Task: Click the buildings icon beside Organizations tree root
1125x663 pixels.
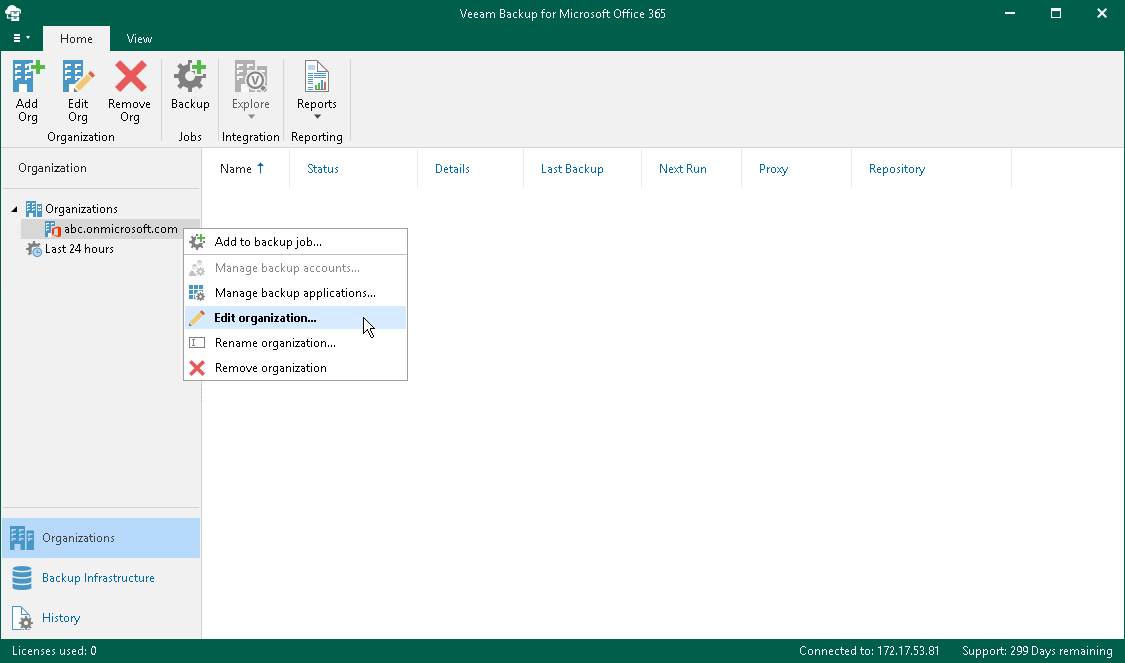Action: tap(34, 209)
